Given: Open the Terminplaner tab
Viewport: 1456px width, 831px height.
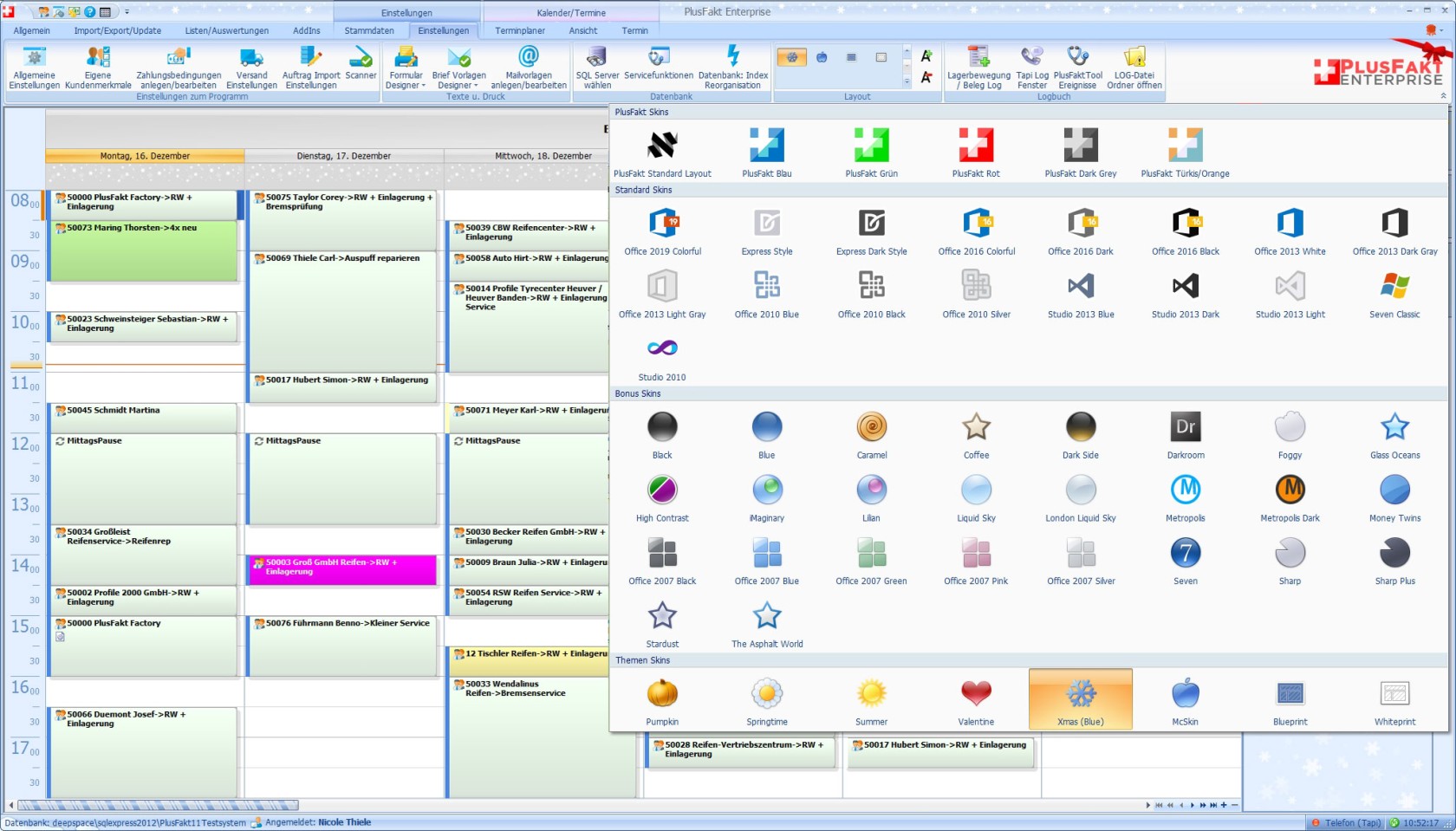Looking at the screenshot, I should click(520, 30).
